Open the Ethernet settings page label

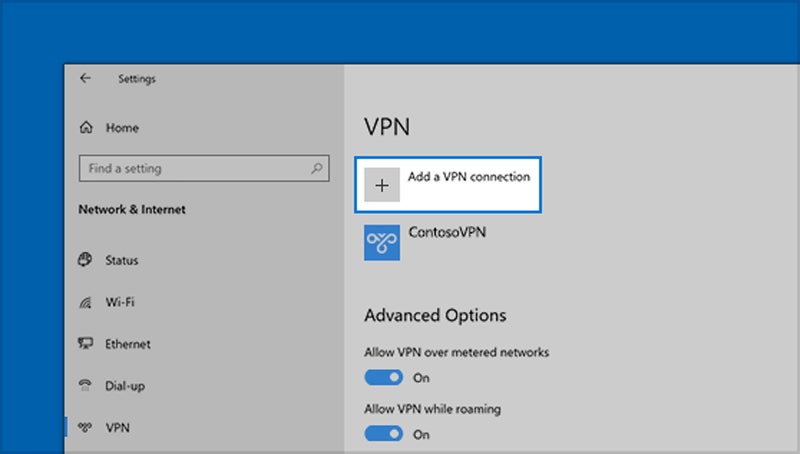(x=128, y=344)
